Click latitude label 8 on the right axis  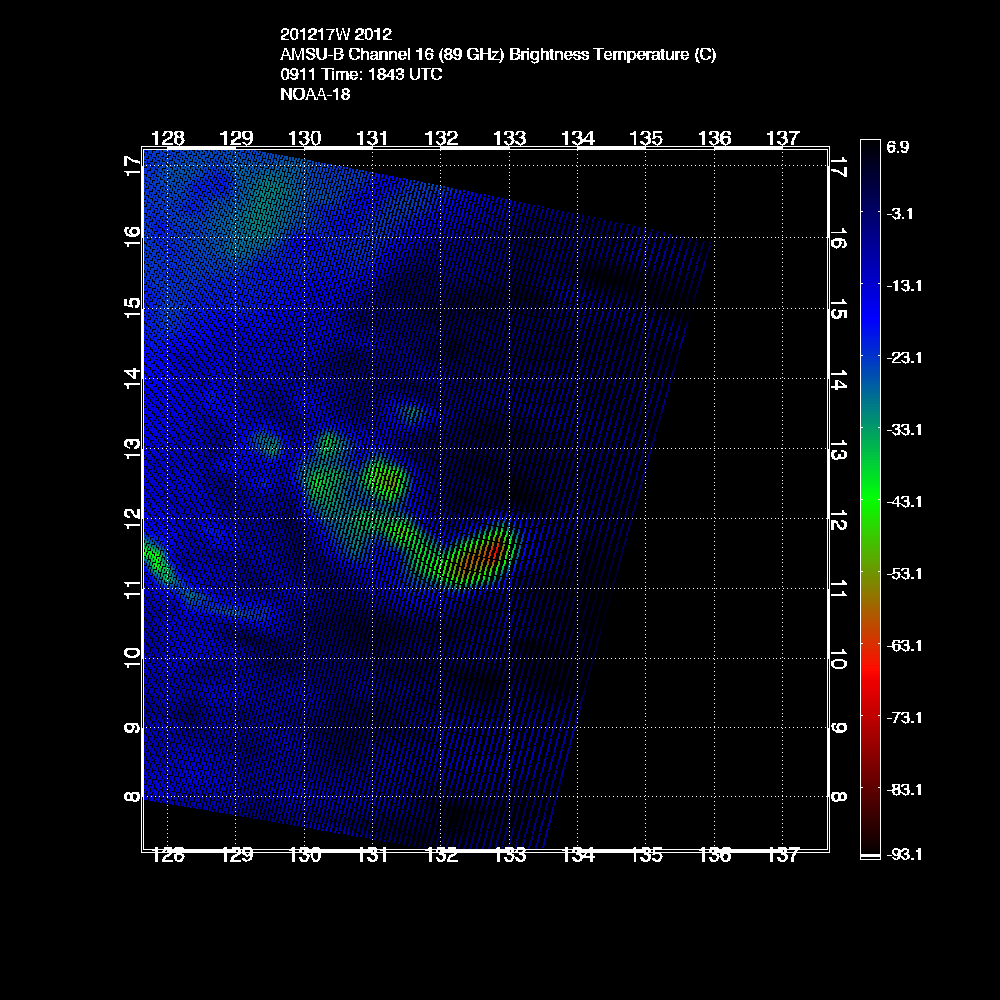839,797
